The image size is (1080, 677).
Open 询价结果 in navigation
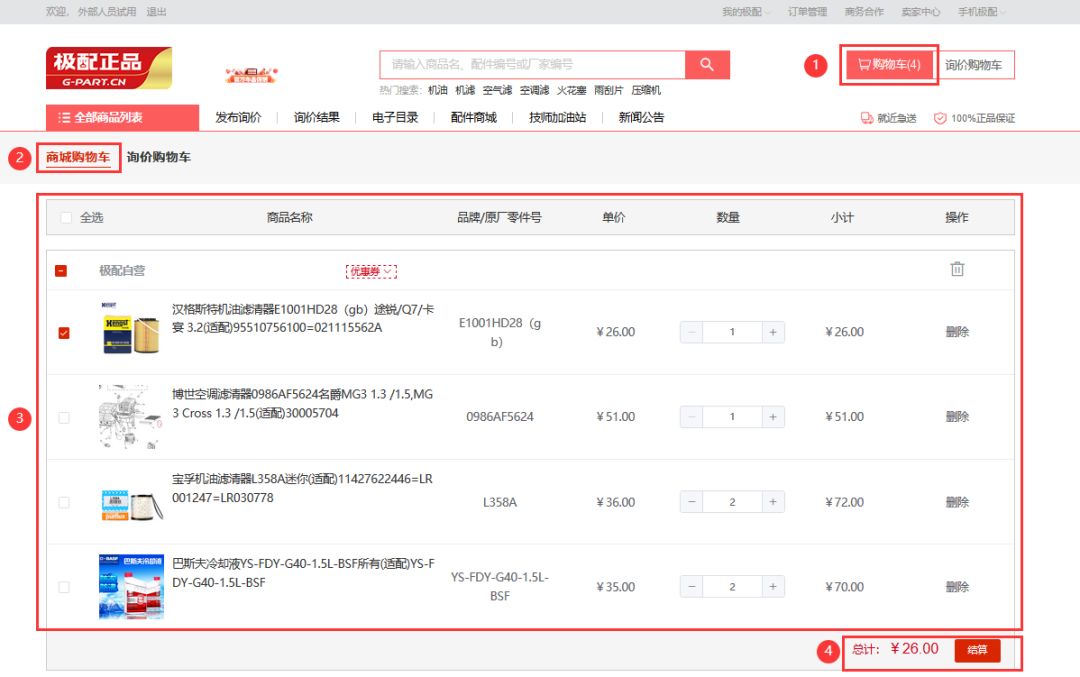point(317,118)
